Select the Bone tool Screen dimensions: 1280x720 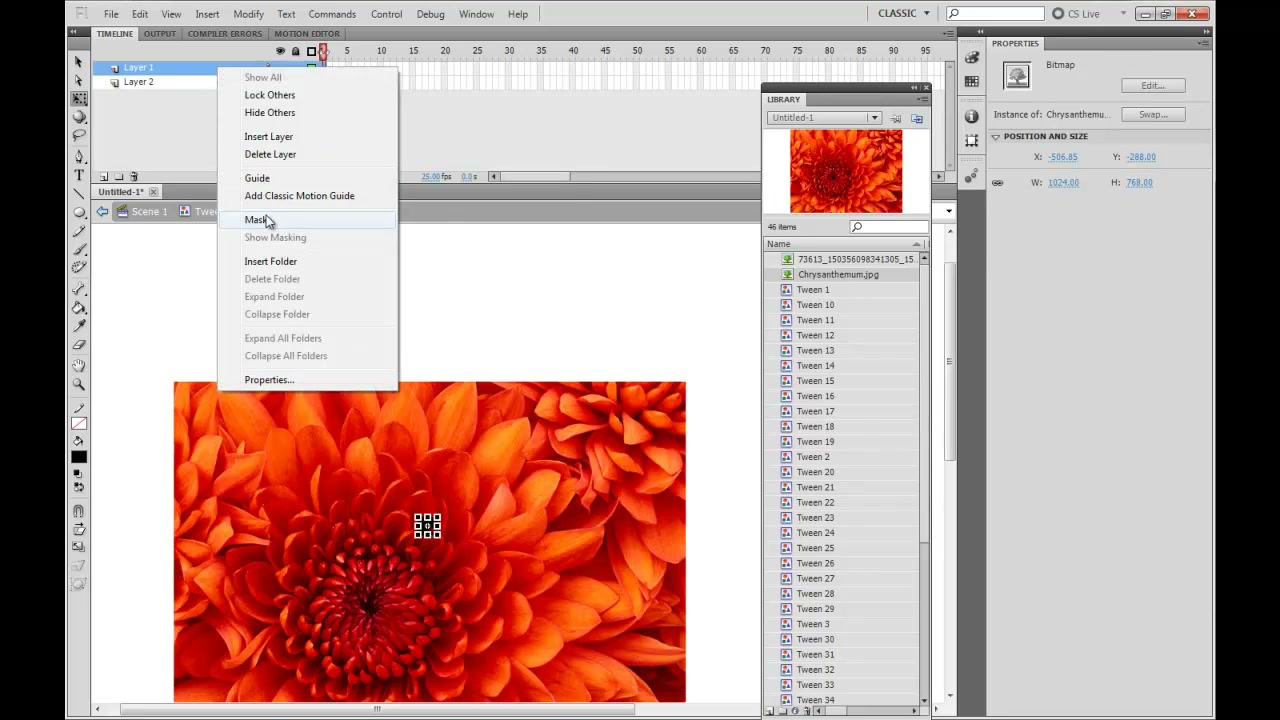coord(79,289)
